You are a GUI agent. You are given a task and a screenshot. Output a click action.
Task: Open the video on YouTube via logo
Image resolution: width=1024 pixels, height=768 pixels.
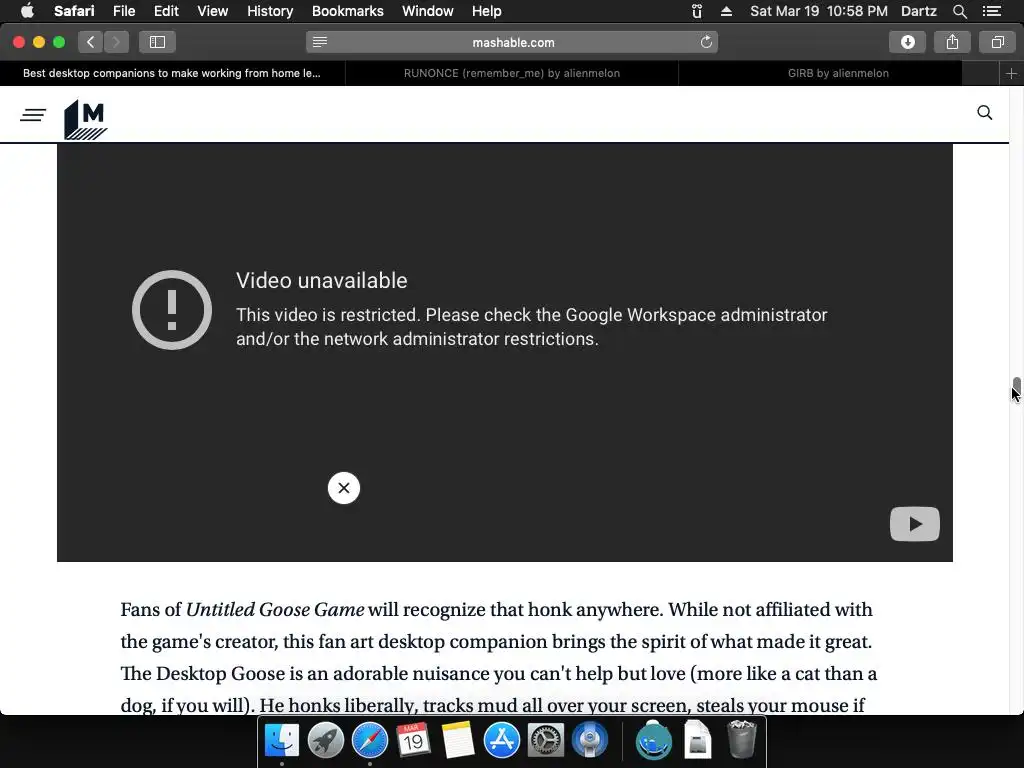pyautogui.click(x=914, y=524)
